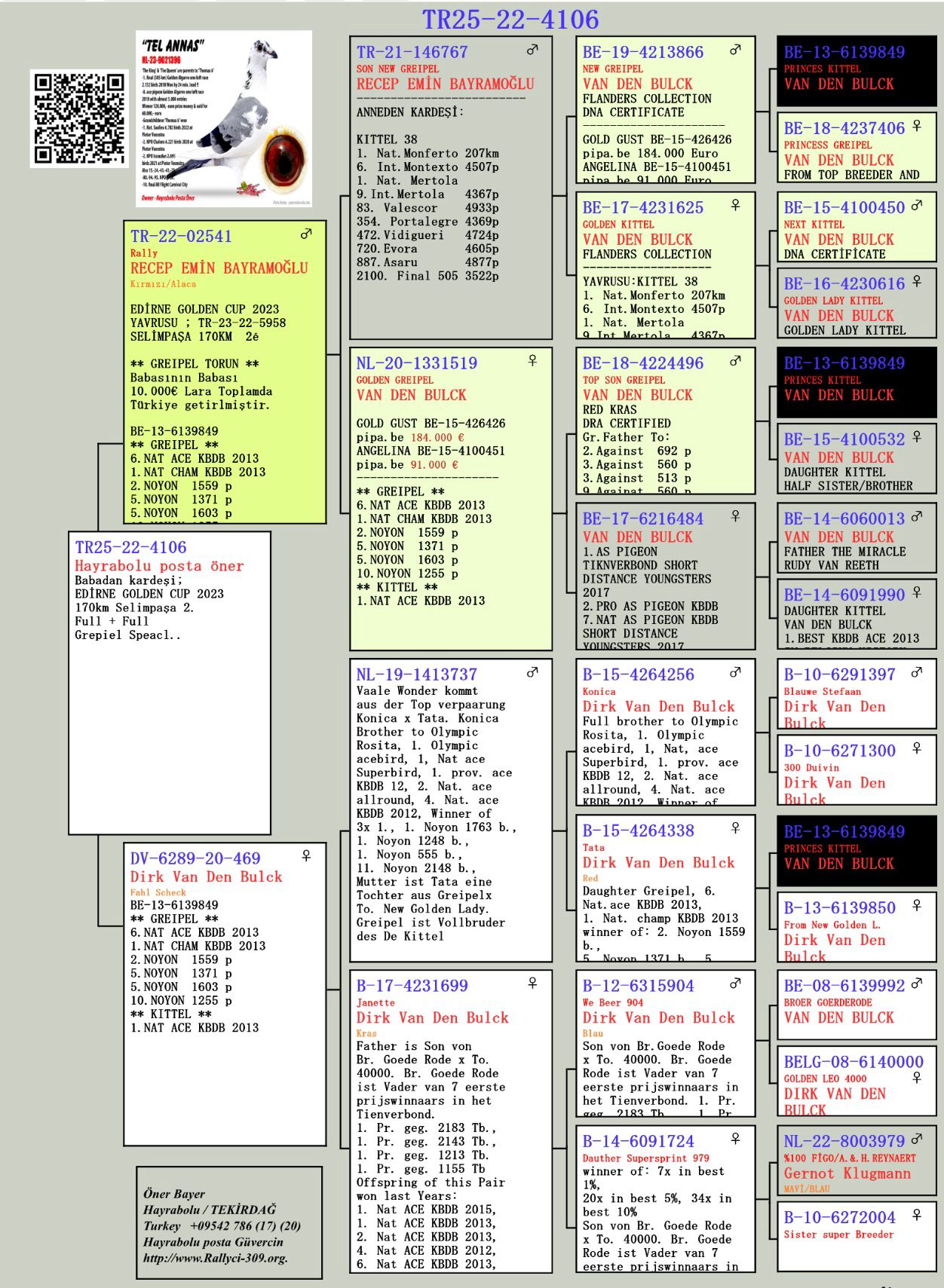Select the We Beer 904 label
944x1288 pixels.
613,1002
